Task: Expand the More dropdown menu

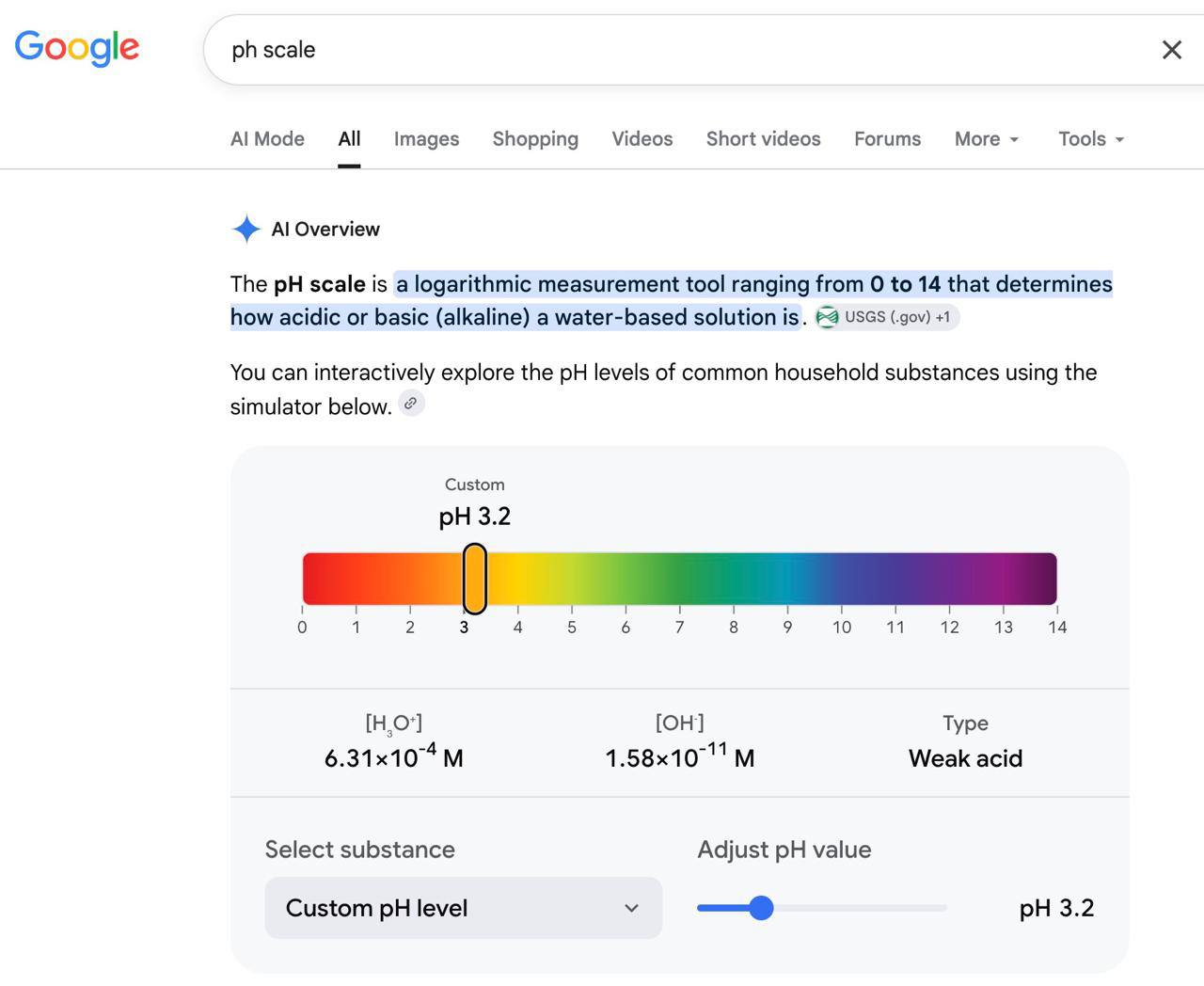Action: 987,138
